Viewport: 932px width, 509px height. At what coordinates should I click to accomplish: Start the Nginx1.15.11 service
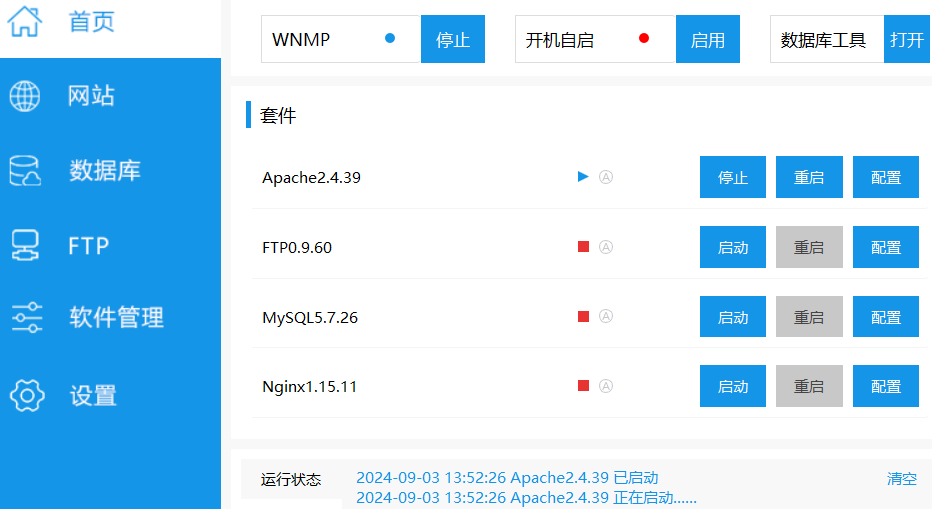pos(733,386)
